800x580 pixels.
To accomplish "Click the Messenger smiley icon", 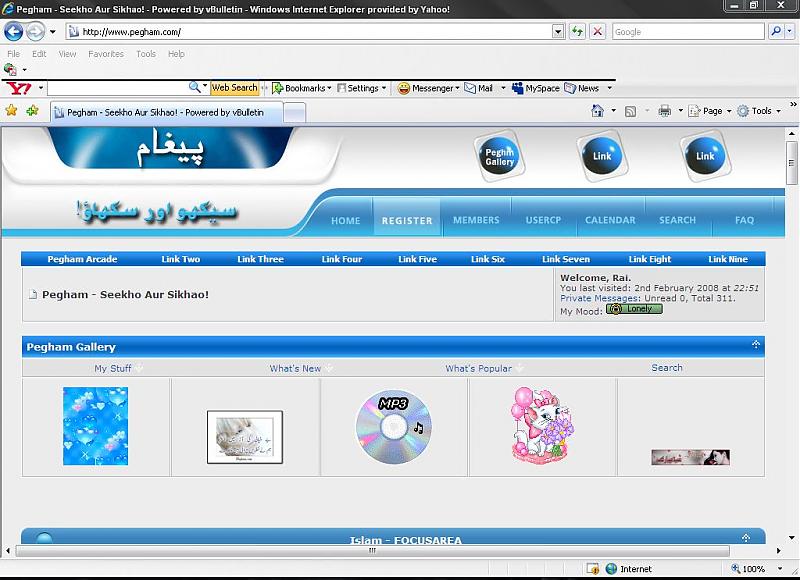I will click(404, 88).
